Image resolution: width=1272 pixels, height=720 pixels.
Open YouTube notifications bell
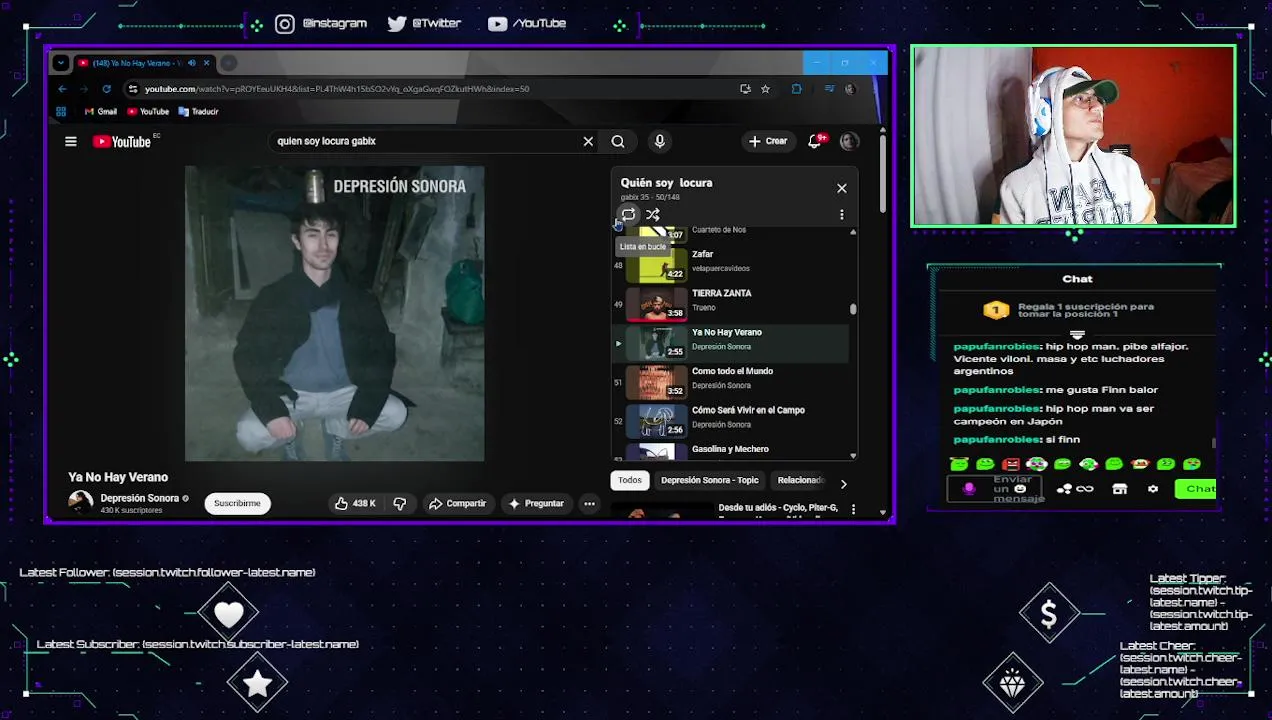click(x=815, y=141)
